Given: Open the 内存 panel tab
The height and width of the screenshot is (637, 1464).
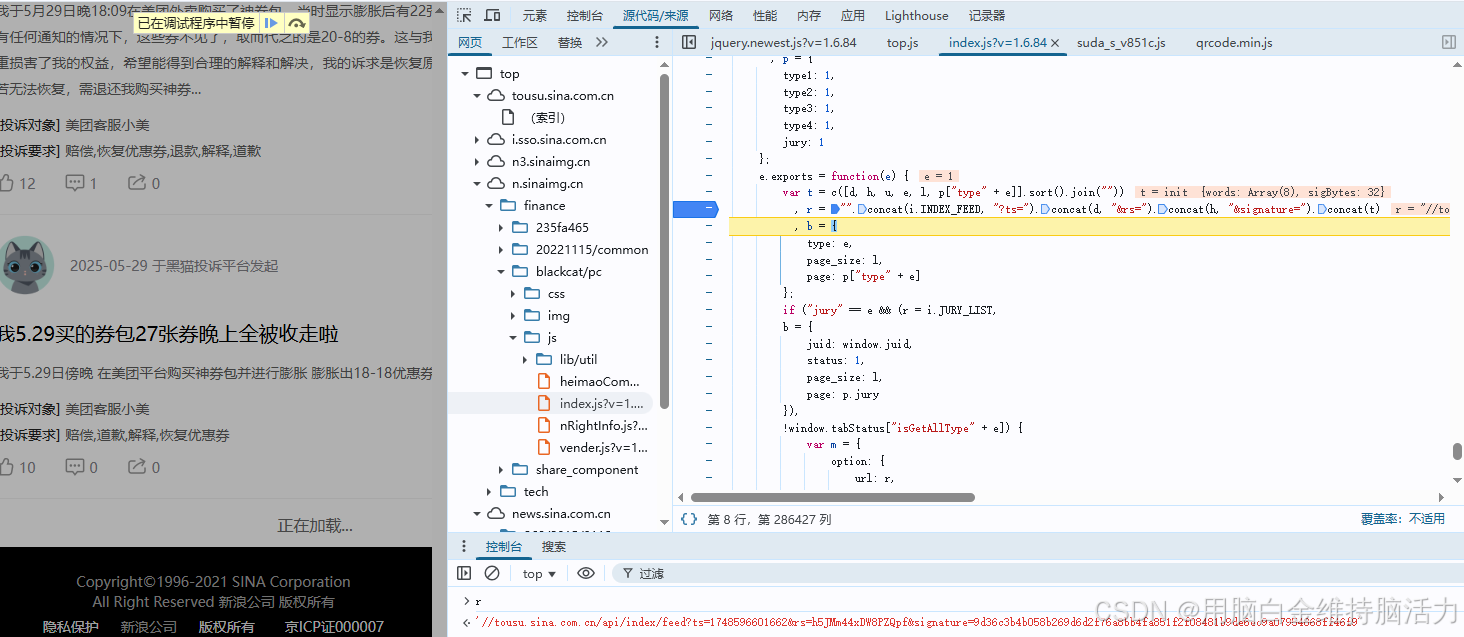Looking at the screenshot, I should [x=809, y=15].
